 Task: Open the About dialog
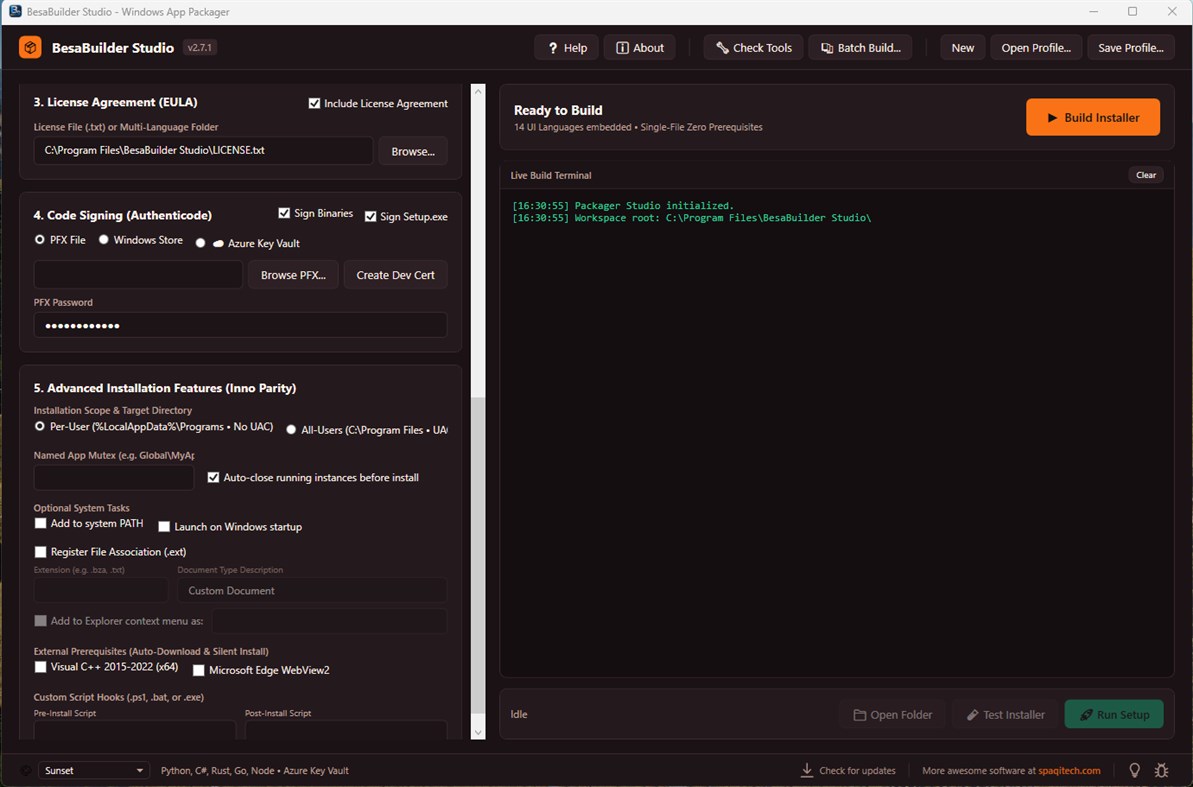pos(639,48)
